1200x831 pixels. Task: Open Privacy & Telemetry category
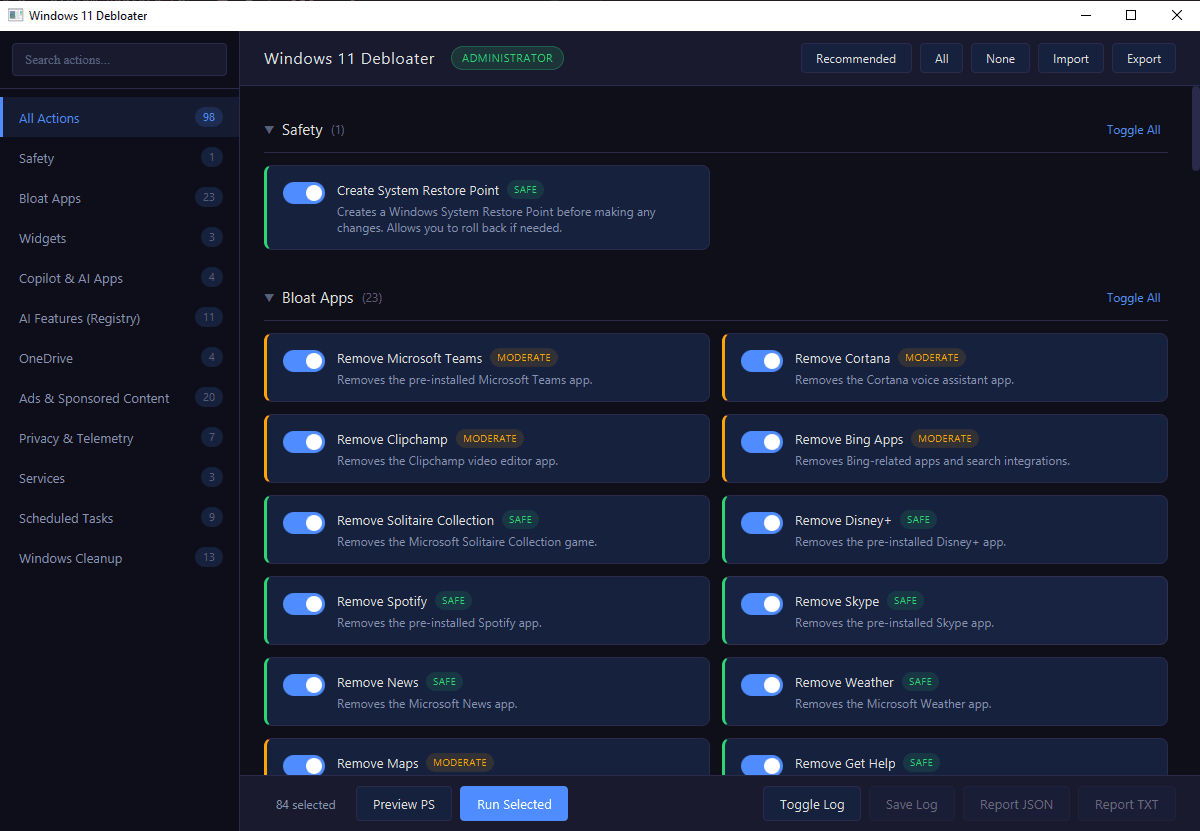coord(120,438)
